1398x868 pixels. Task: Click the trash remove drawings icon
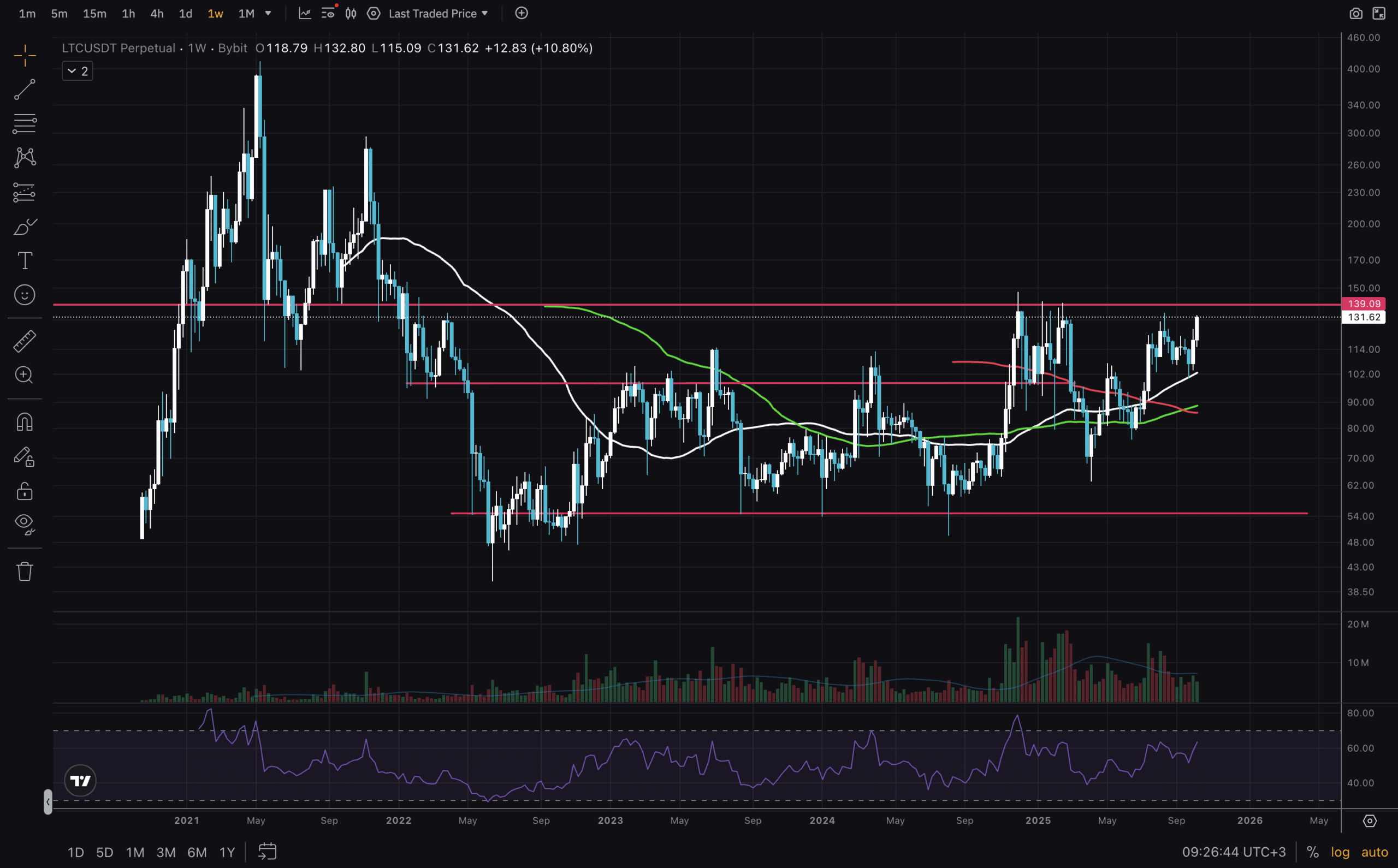click(x=24, y=571)
